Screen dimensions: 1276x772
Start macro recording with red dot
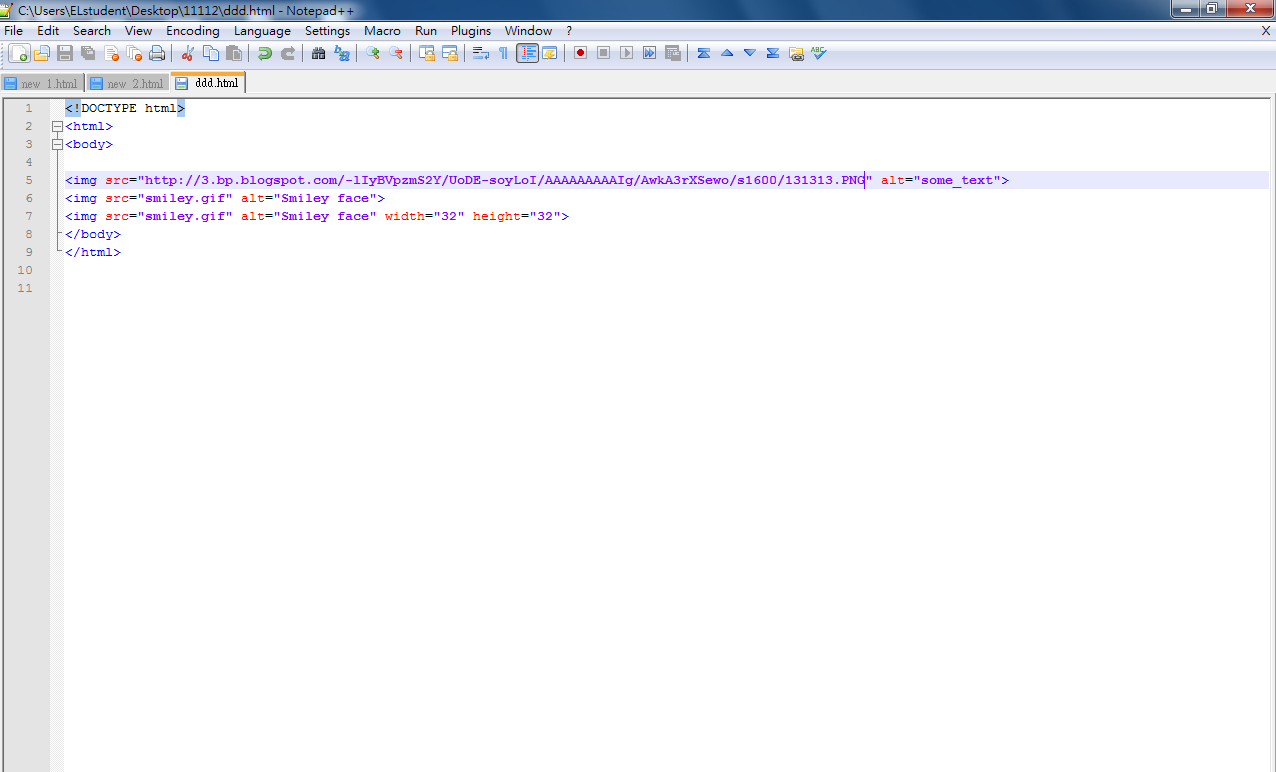point(580,53)
